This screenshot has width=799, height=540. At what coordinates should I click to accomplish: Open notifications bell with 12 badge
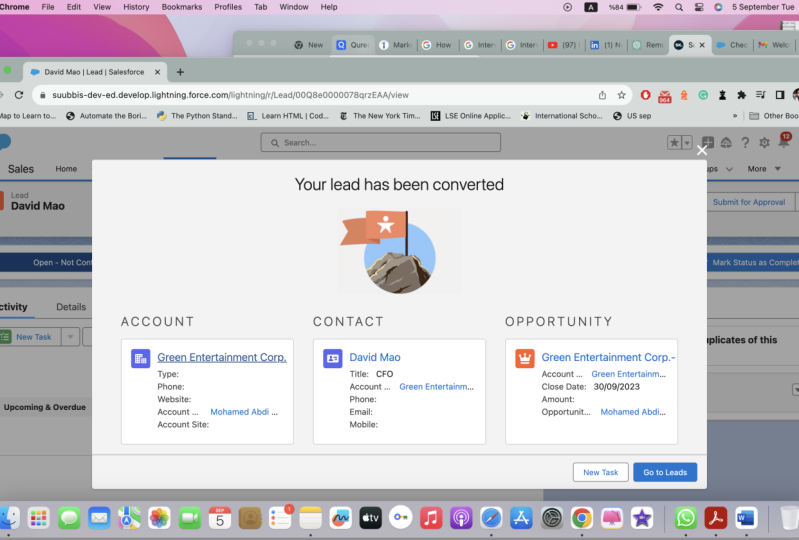784,142
